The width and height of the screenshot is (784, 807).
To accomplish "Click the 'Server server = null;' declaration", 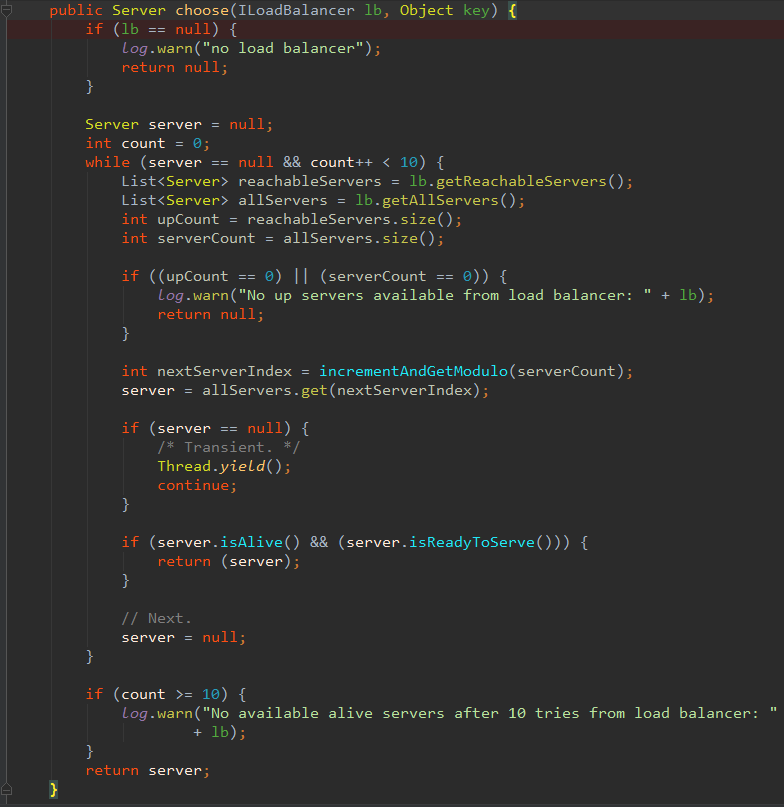I will 179,125.
